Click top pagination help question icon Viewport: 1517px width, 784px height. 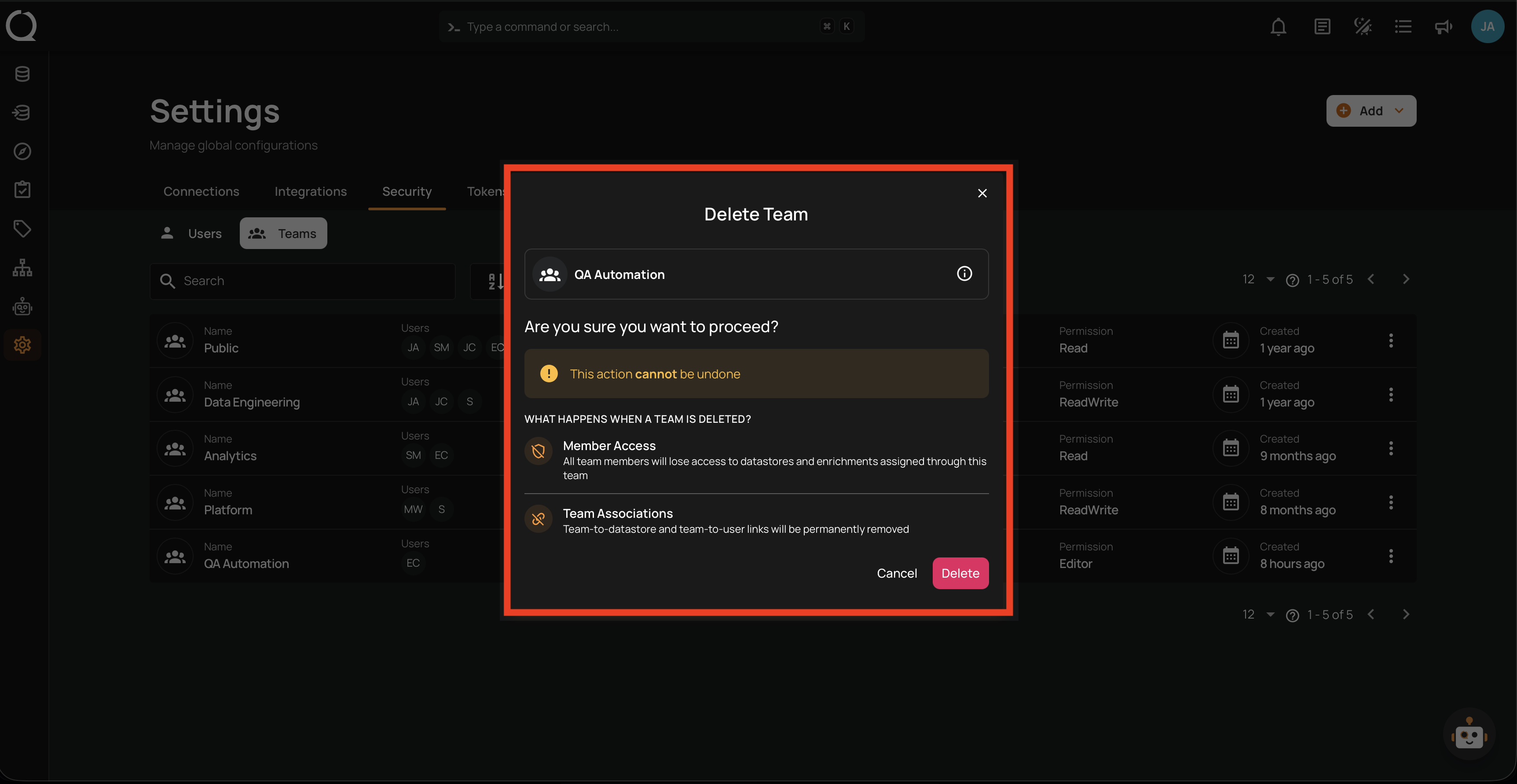click(1293, 280)
